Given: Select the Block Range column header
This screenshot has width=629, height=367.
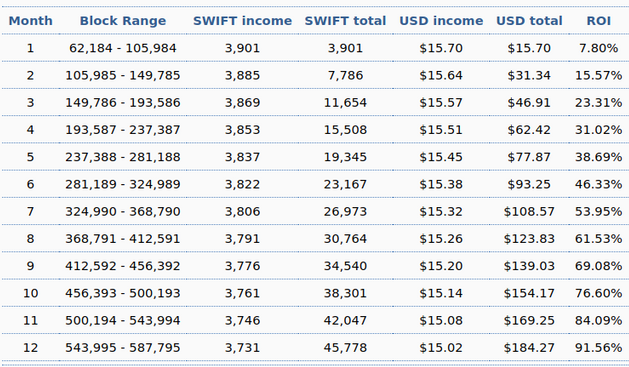Looking at the screenshot, I should [x=123, y=21].
